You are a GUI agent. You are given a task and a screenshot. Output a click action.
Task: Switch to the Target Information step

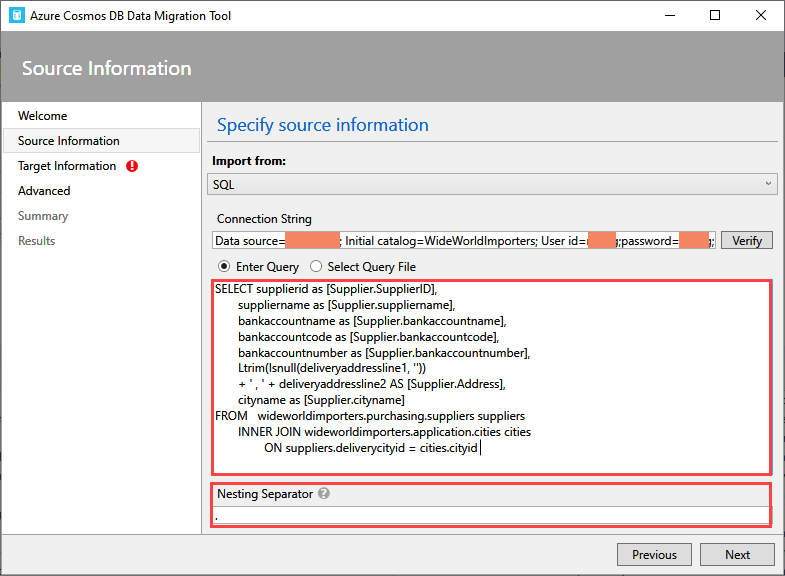tap(67, 166)
